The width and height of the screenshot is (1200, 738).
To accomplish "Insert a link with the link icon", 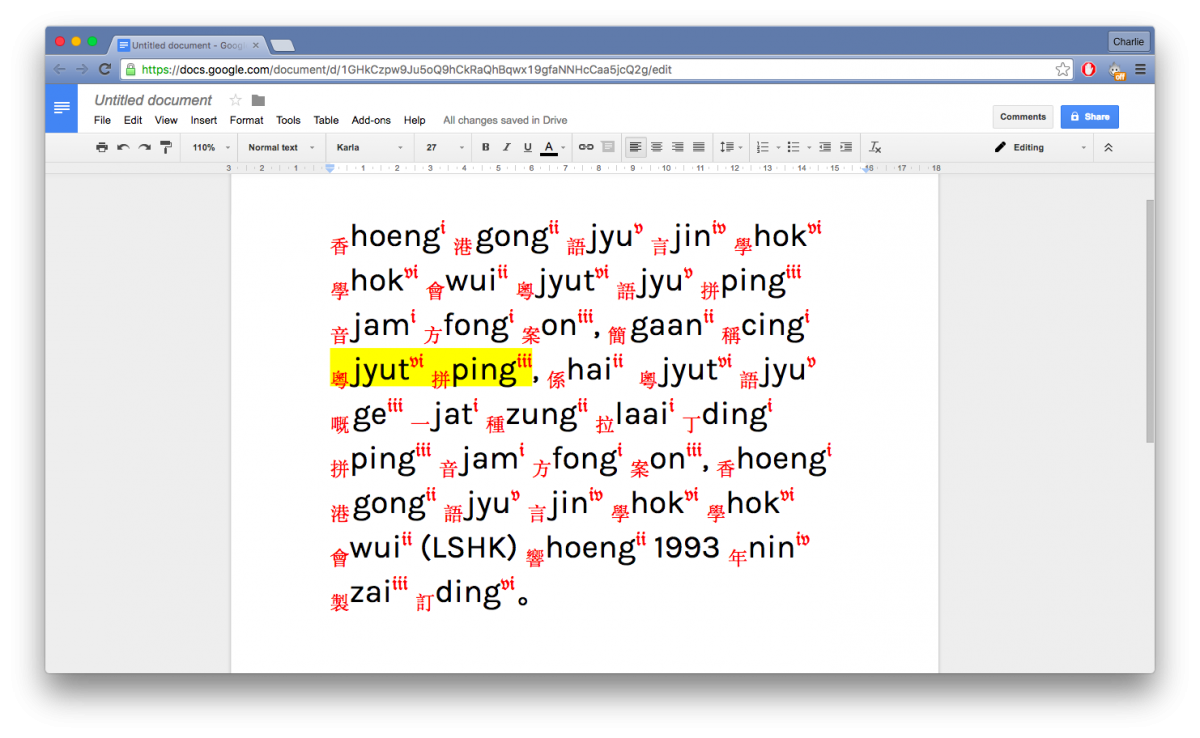I will pos(586,147).
